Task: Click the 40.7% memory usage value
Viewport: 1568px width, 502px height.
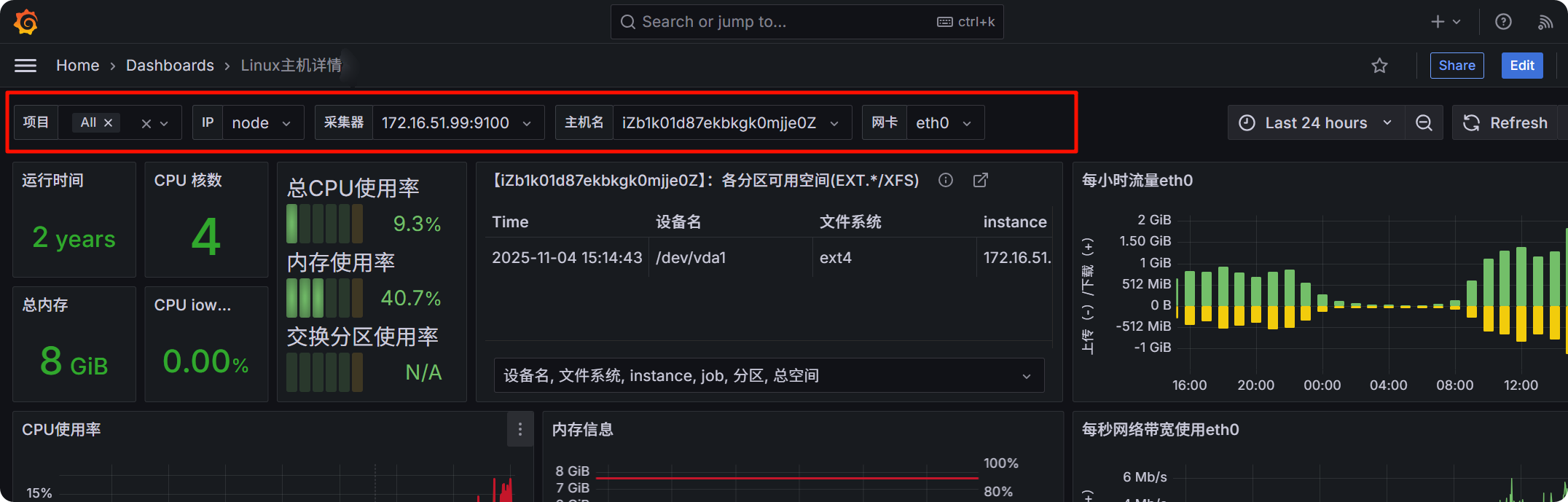Action: tap(411, 298)
